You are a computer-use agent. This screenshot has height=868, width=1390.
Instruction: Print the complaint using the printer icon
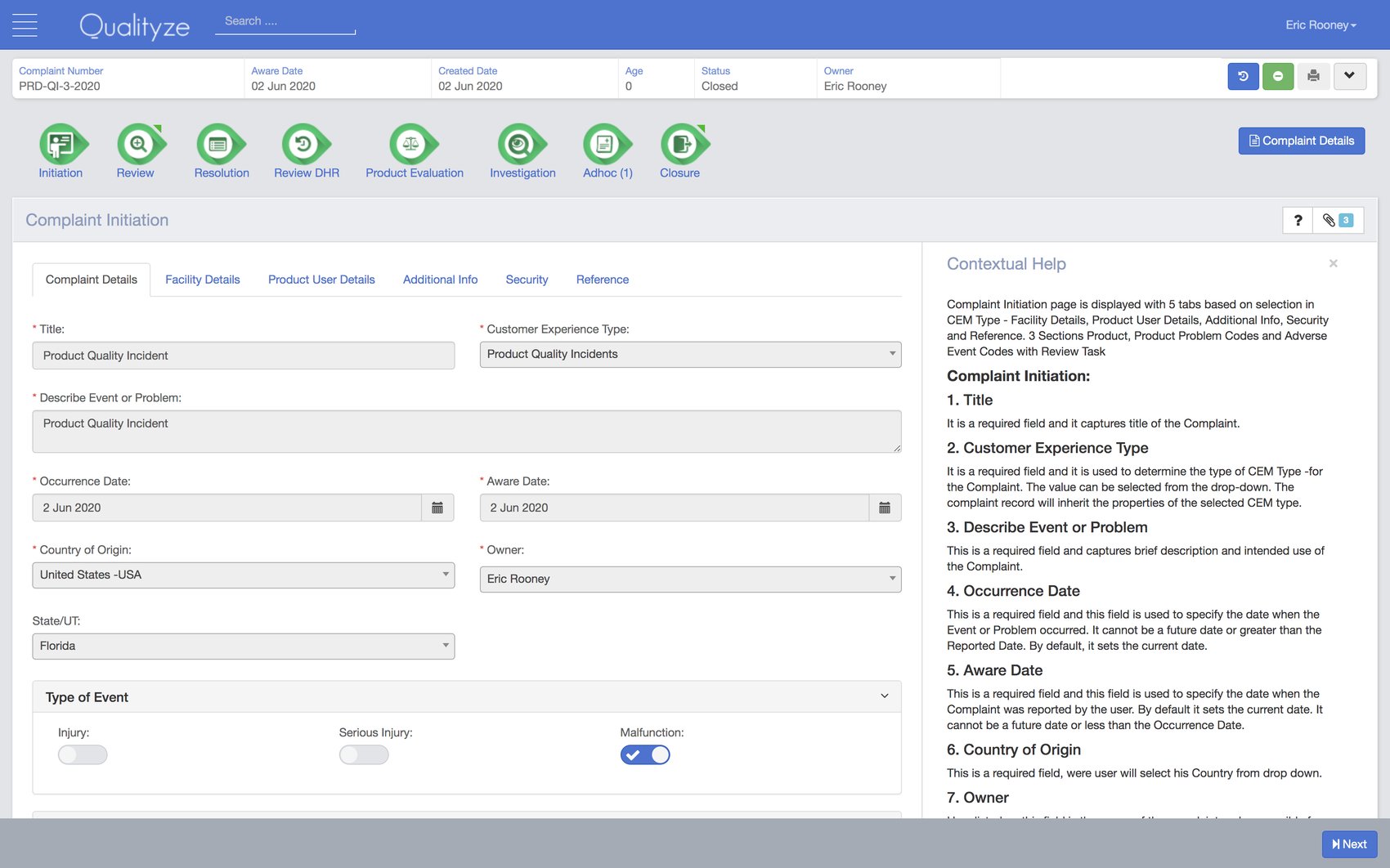[x=1314, y=75]
